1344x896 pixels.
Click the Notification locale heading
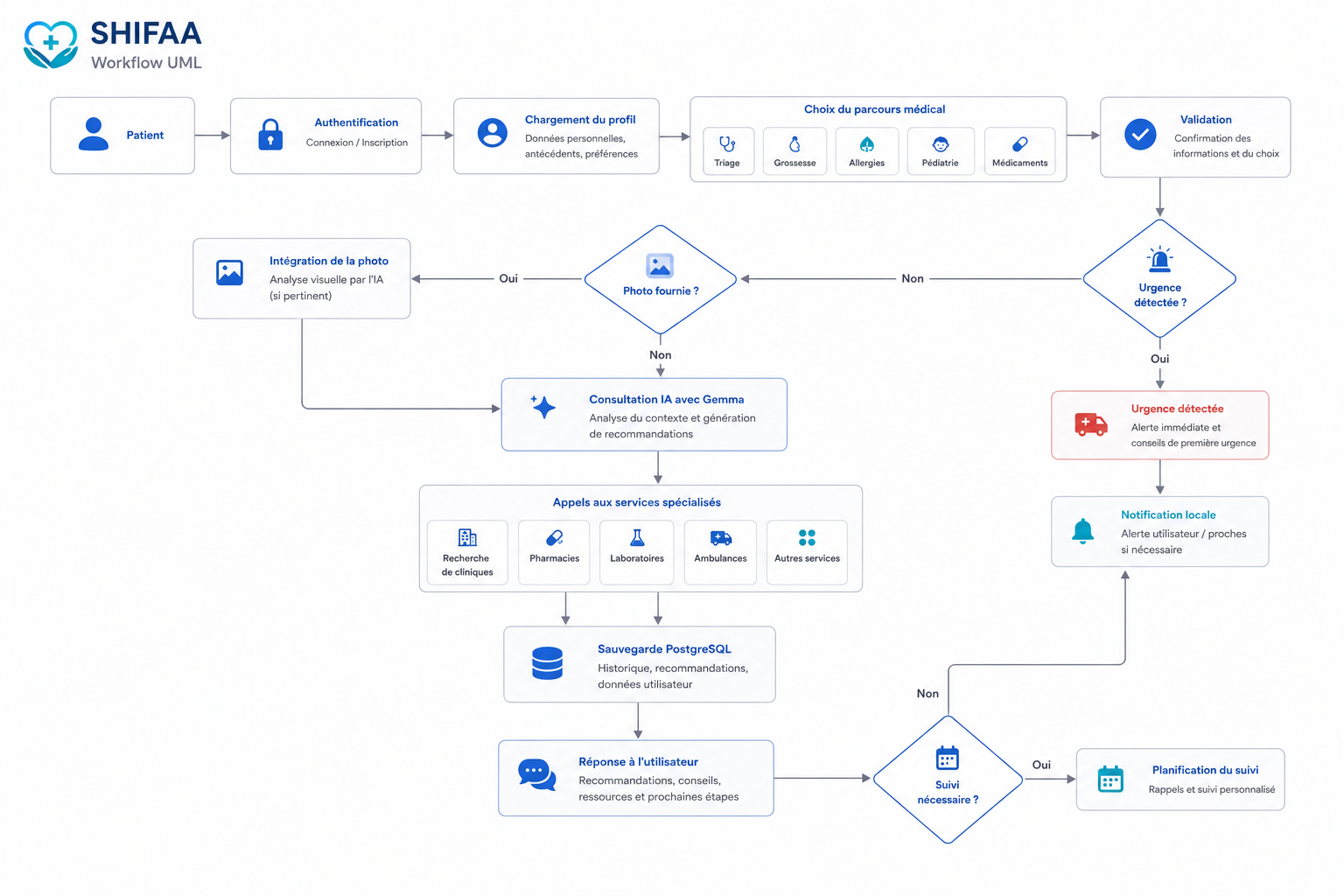pos(1168,514)
